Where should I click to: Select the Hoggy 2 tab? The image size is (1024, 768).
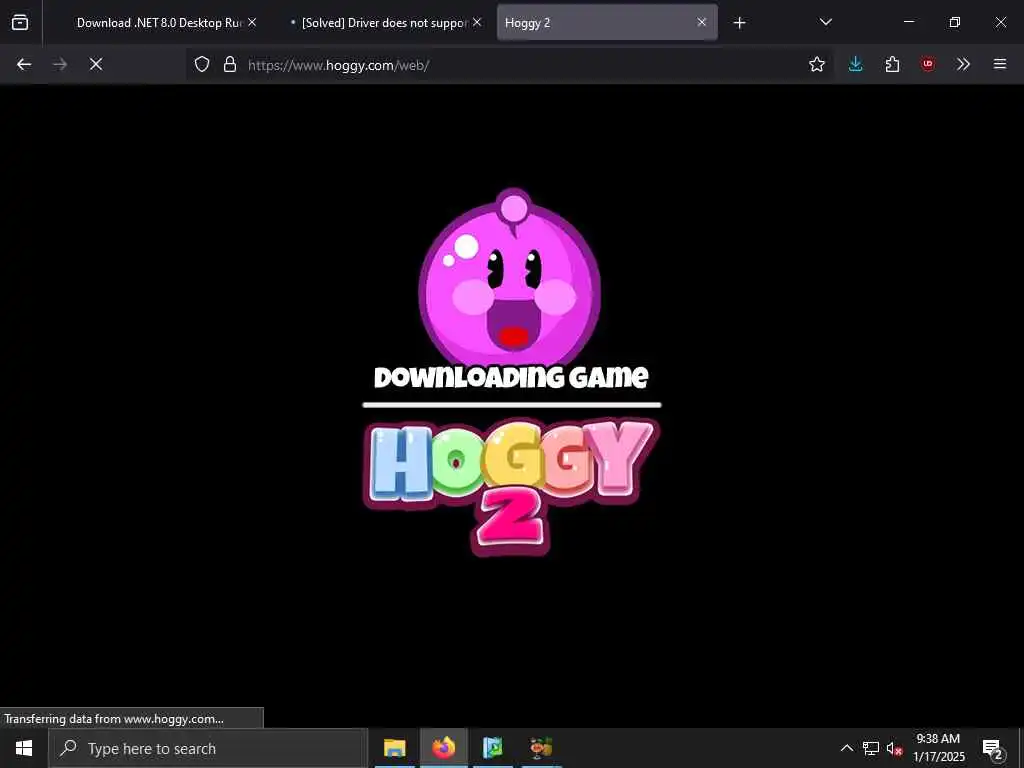[x=607, y=23]
